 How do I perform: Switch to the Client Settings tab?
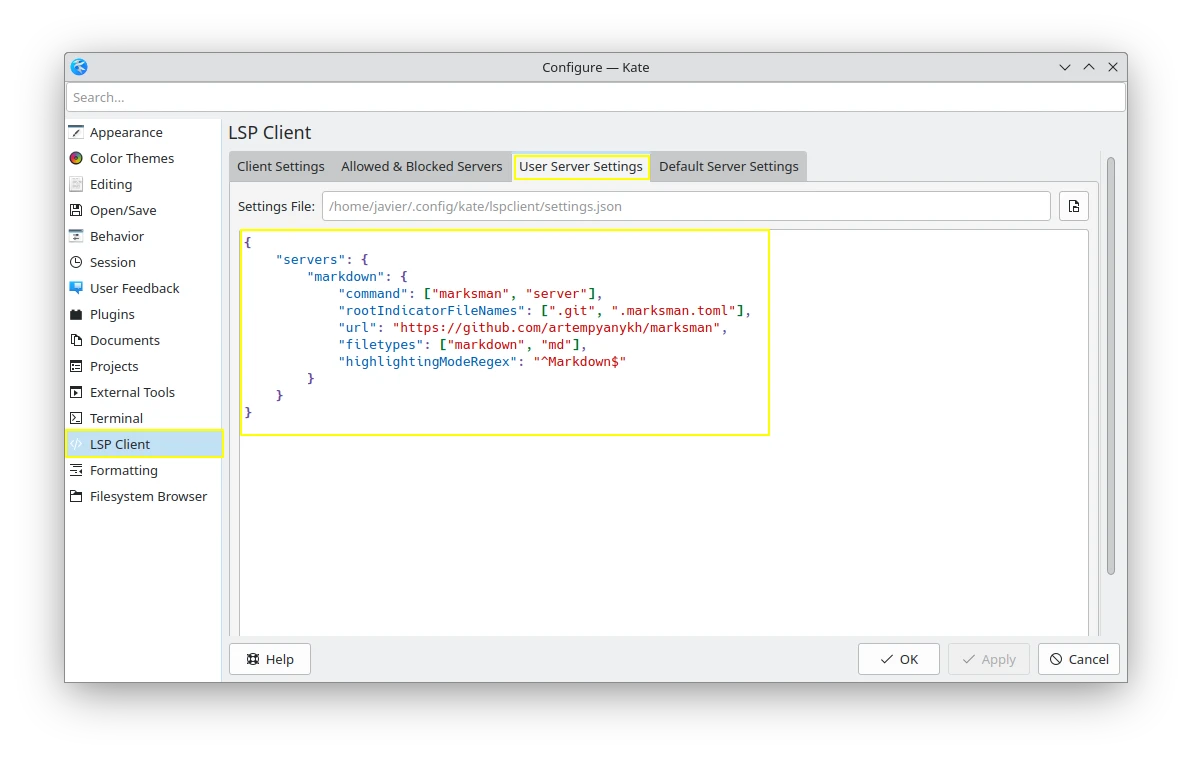coord(281,167)
